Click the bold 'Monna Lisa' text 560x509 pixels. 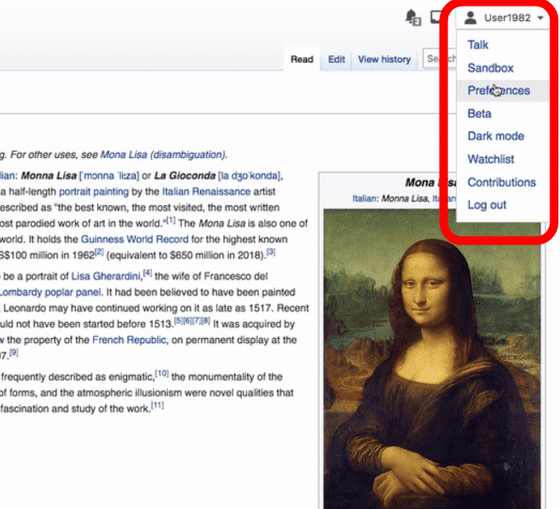click(x=49, y=176)
